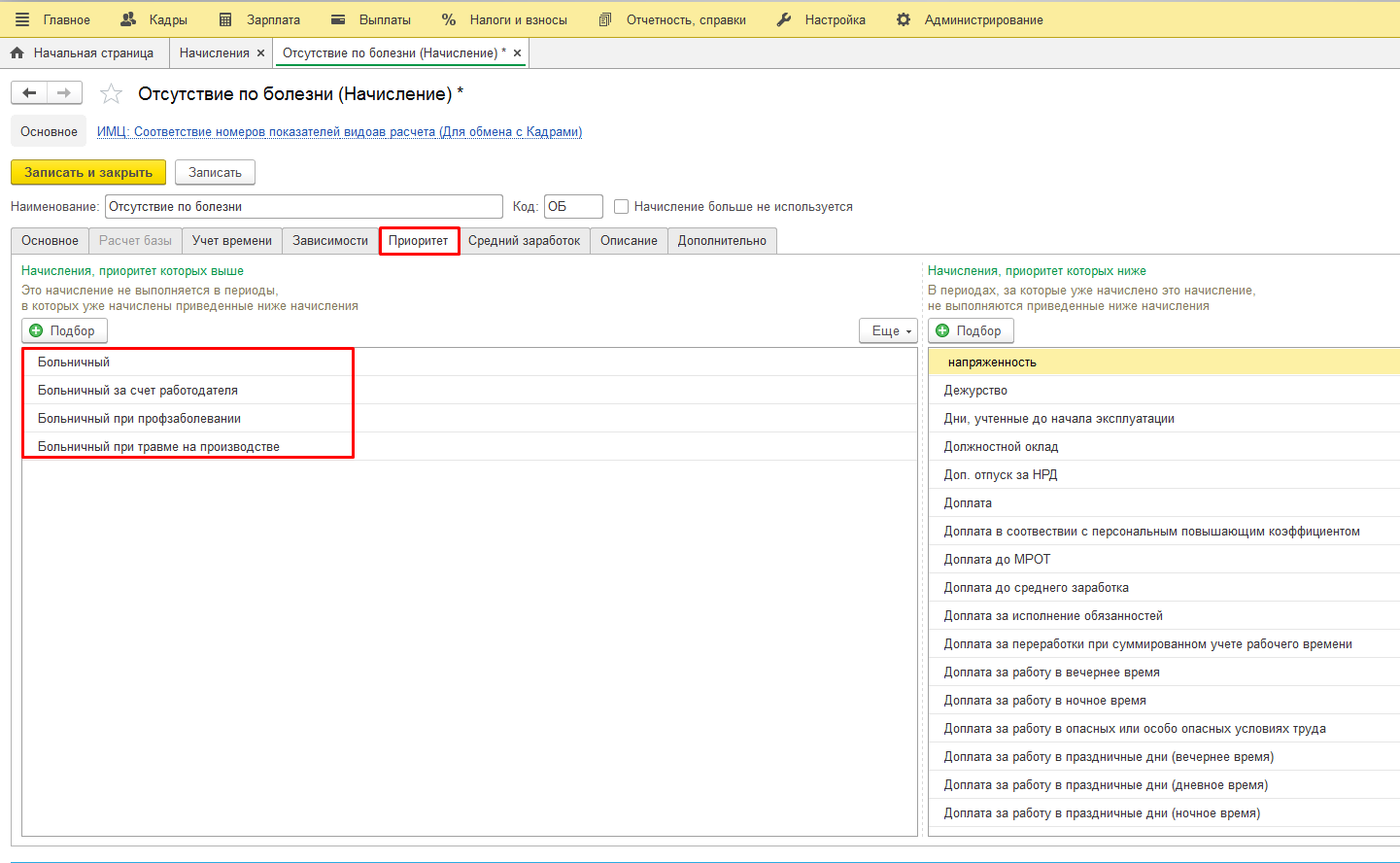
Task: Add current form to favorites star
Action: coord(112,94)
